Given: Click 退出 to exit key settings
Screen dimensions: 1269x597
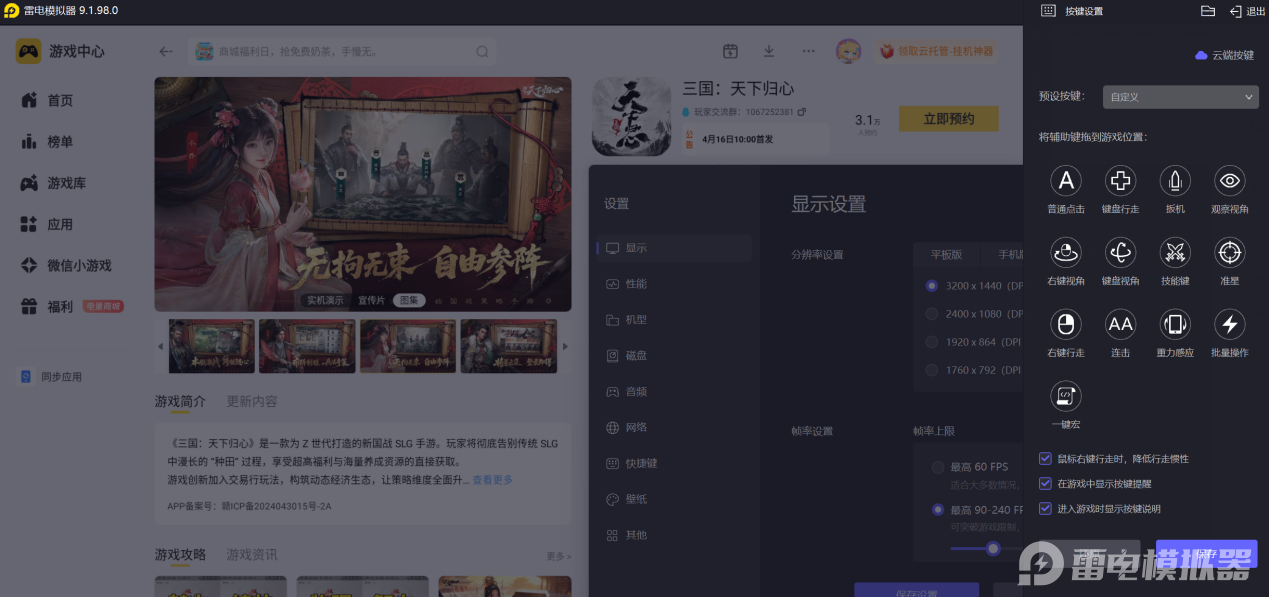Looking at the screenshot, I should coord(1247,12).
